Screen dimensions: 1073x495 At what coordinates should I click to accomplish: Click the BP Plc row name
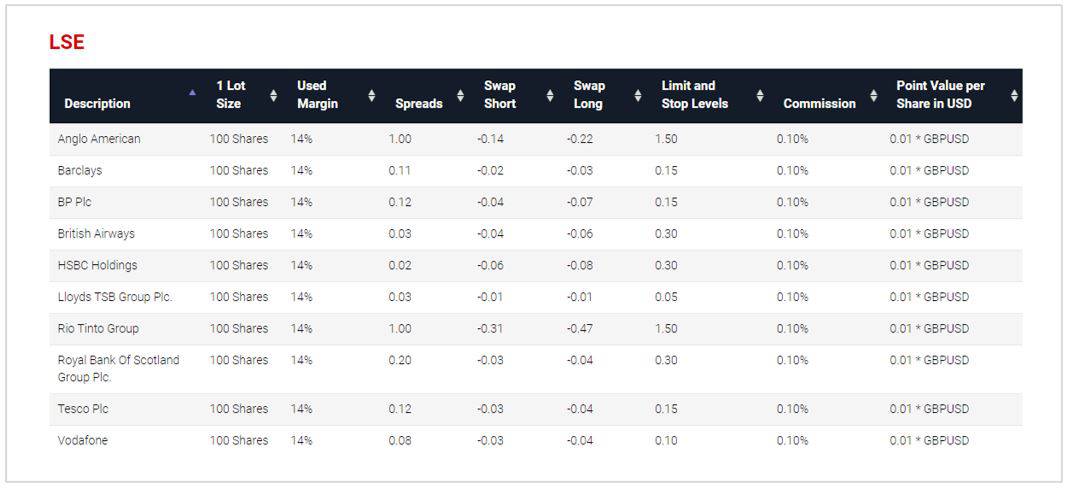(75, 202)
